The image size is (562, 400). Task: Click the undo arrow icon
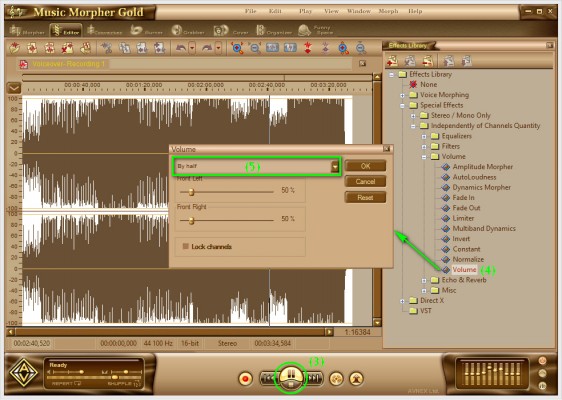click(x=181, y=48)
